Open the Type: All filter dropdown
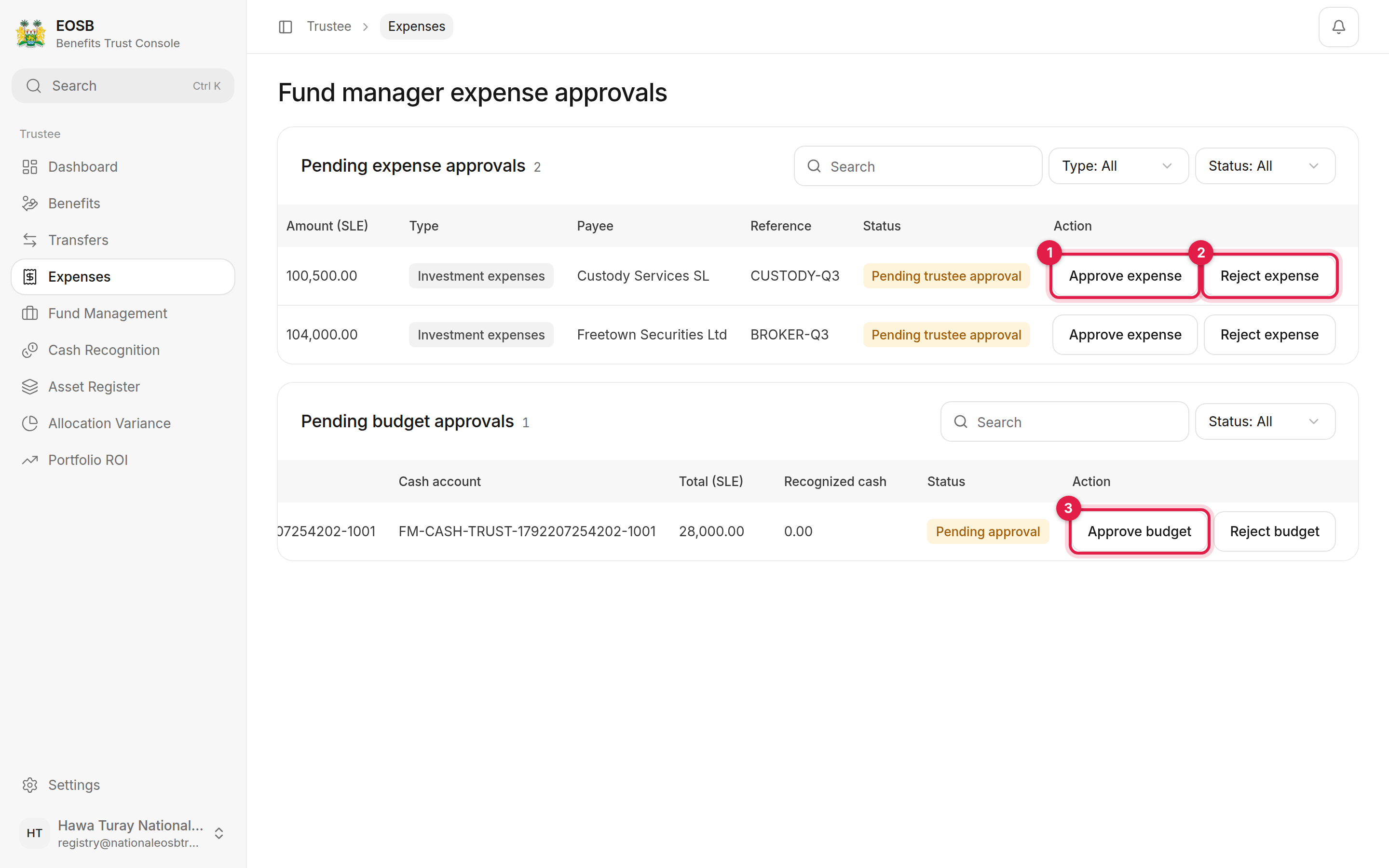 tap(1118, 166)
